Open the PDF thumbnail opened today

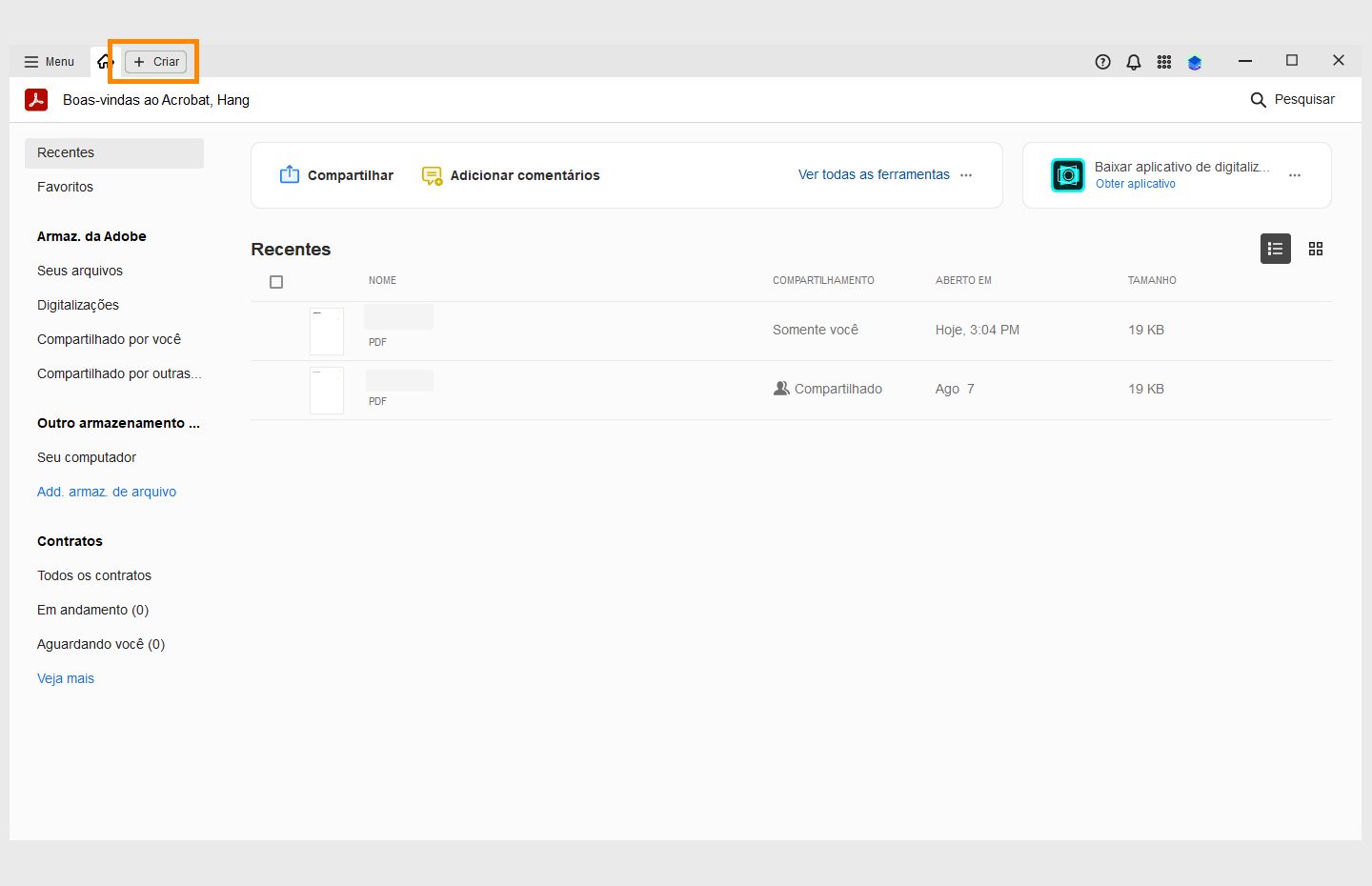[327, 332]
